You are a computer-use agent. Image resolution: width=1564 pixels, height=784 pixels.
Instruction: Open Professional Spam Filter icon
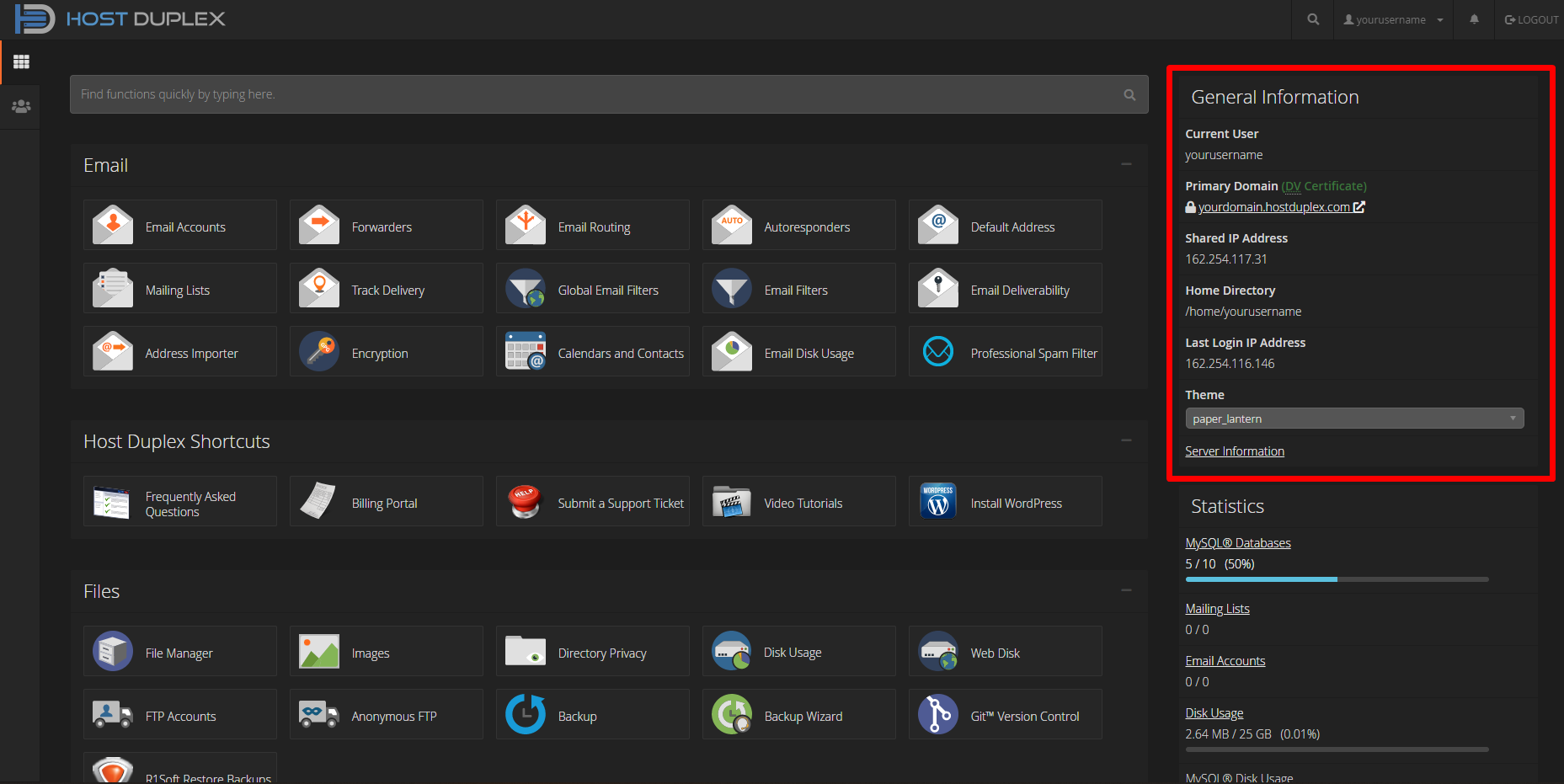pos(938,351)
